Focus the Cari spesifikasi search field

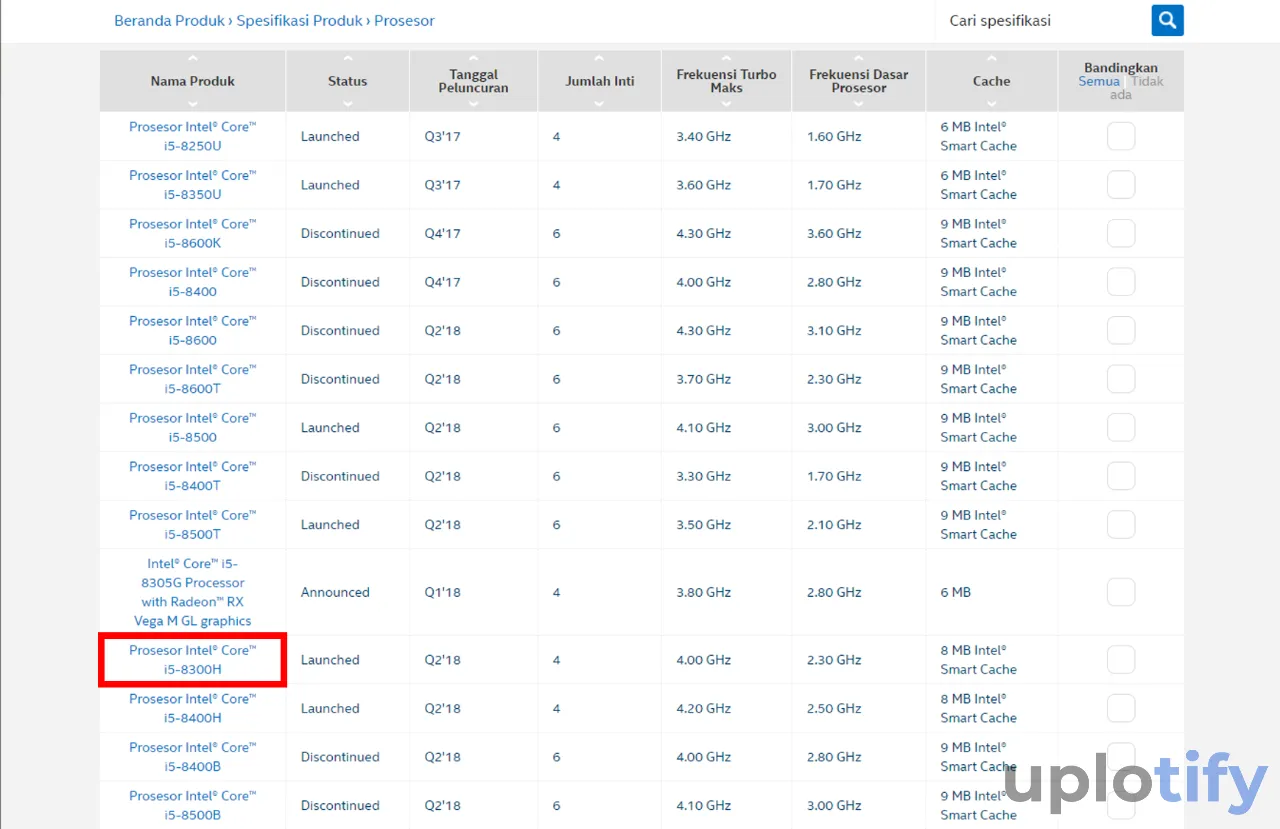point(1040,20)
